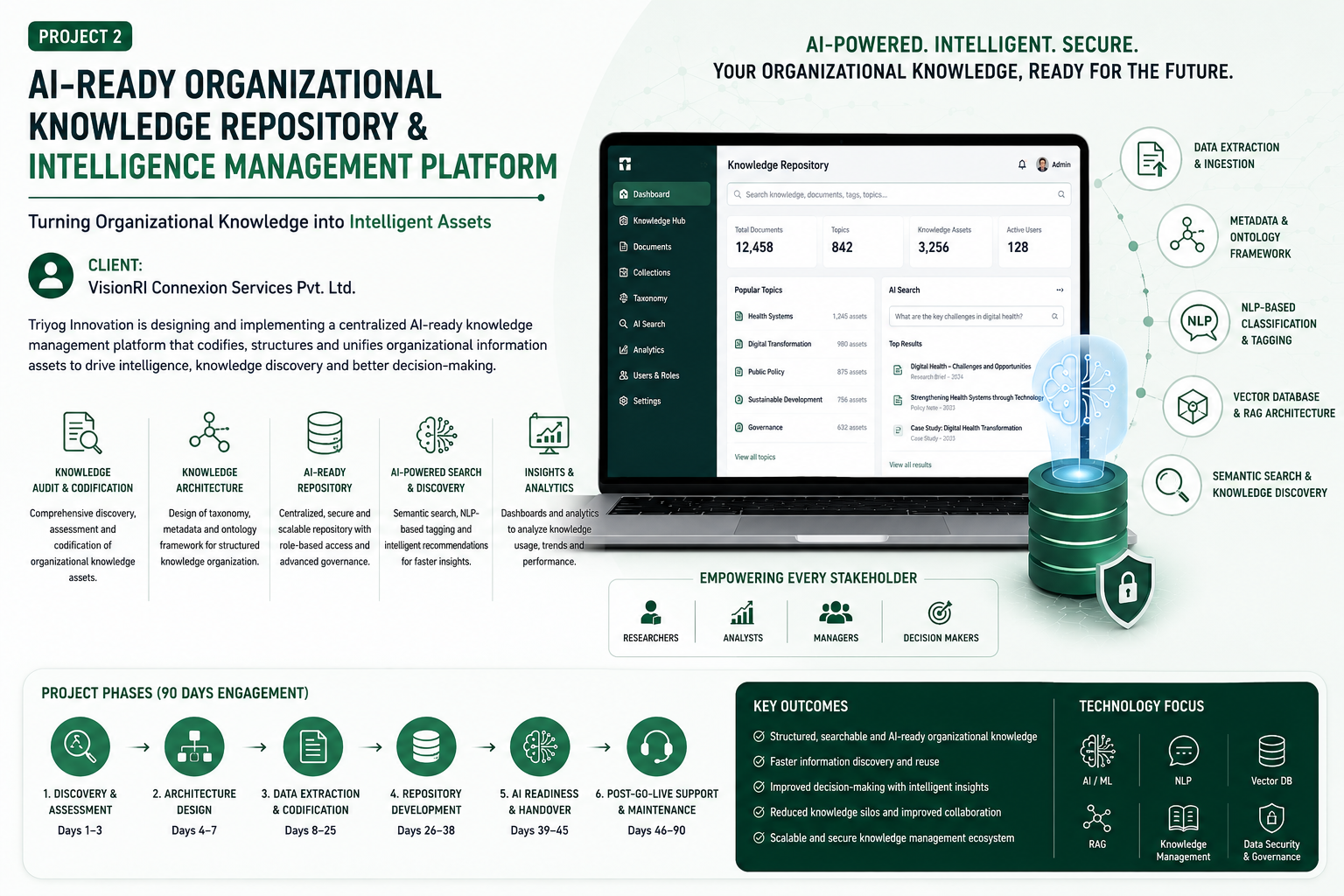Viewport: 1344px width, 896px height.
Task: Click the Post-Go-Live Support headset icon
Action: tap(656, 746)
